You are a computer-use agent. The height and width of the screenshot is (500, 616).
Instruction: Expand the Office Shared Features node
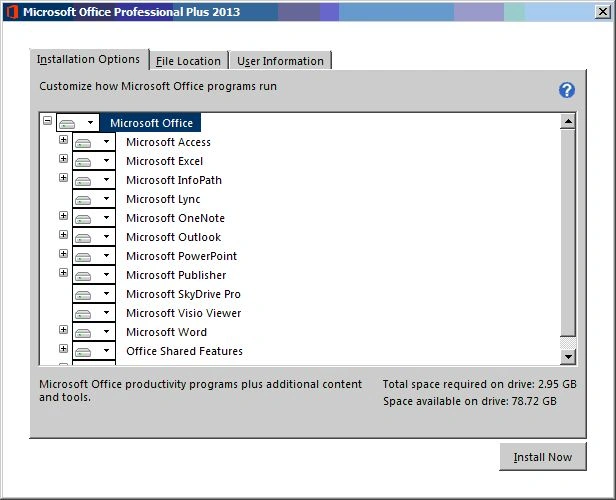point(63,348)
